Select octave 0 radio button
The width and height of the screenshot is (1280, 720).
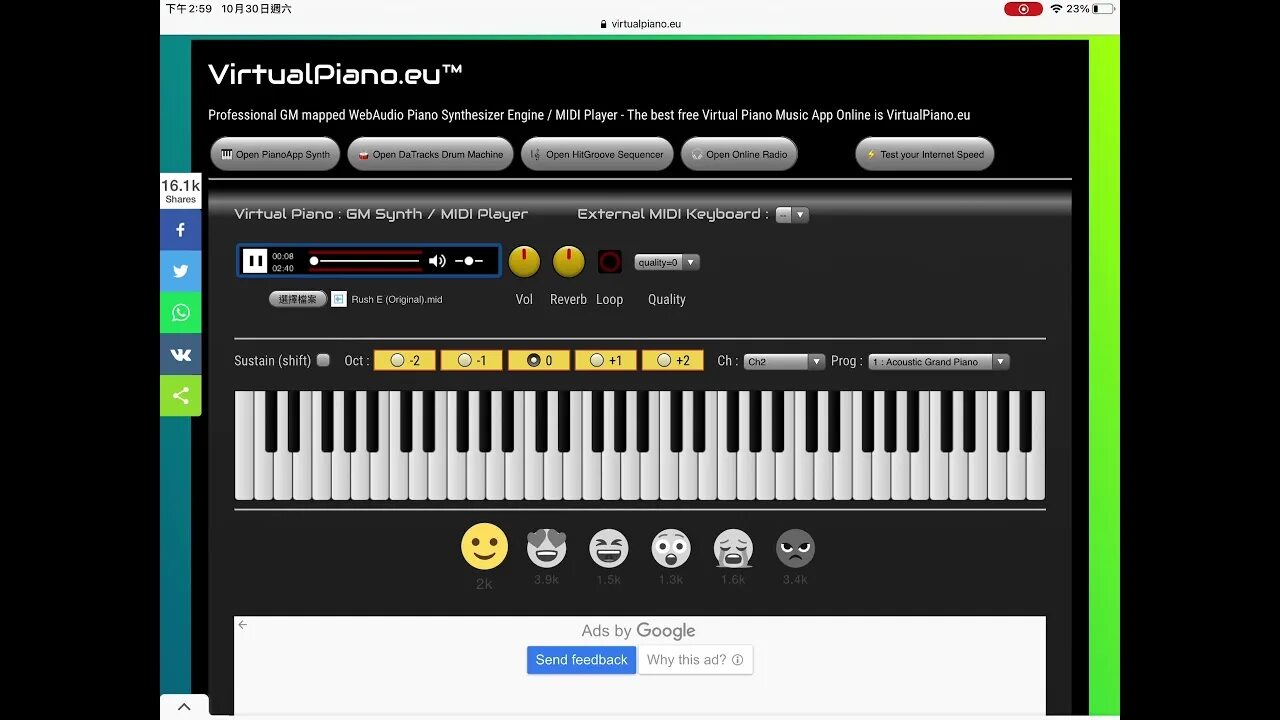tap(539, 360)
